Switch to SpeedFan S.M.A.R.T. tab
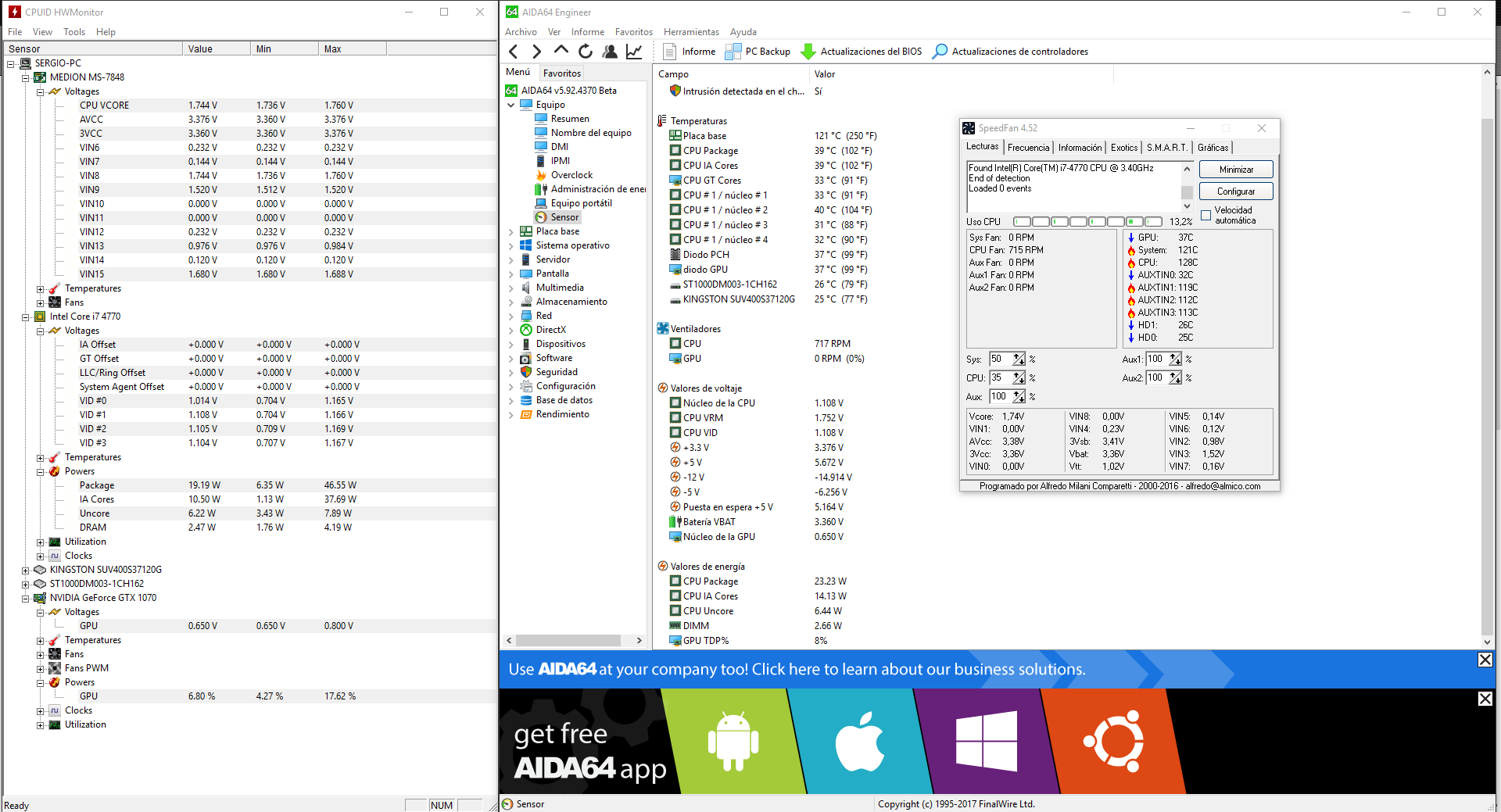The height and width of the screenshot is (812, 1501). (1167, 148)
